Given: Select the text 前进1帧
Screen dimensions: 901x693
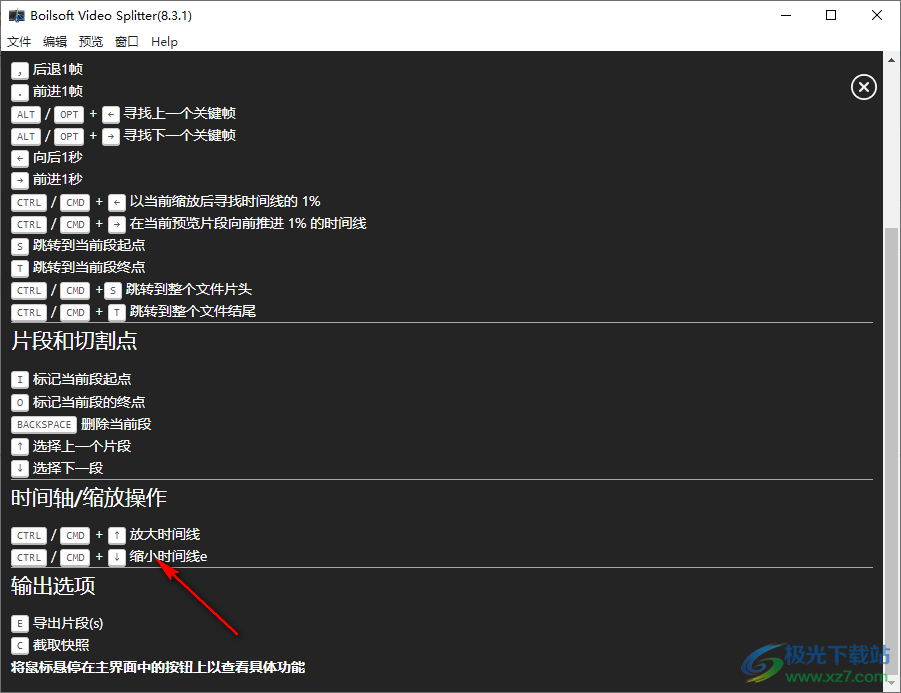Looking at the screenshot, I should click(57, 91).
